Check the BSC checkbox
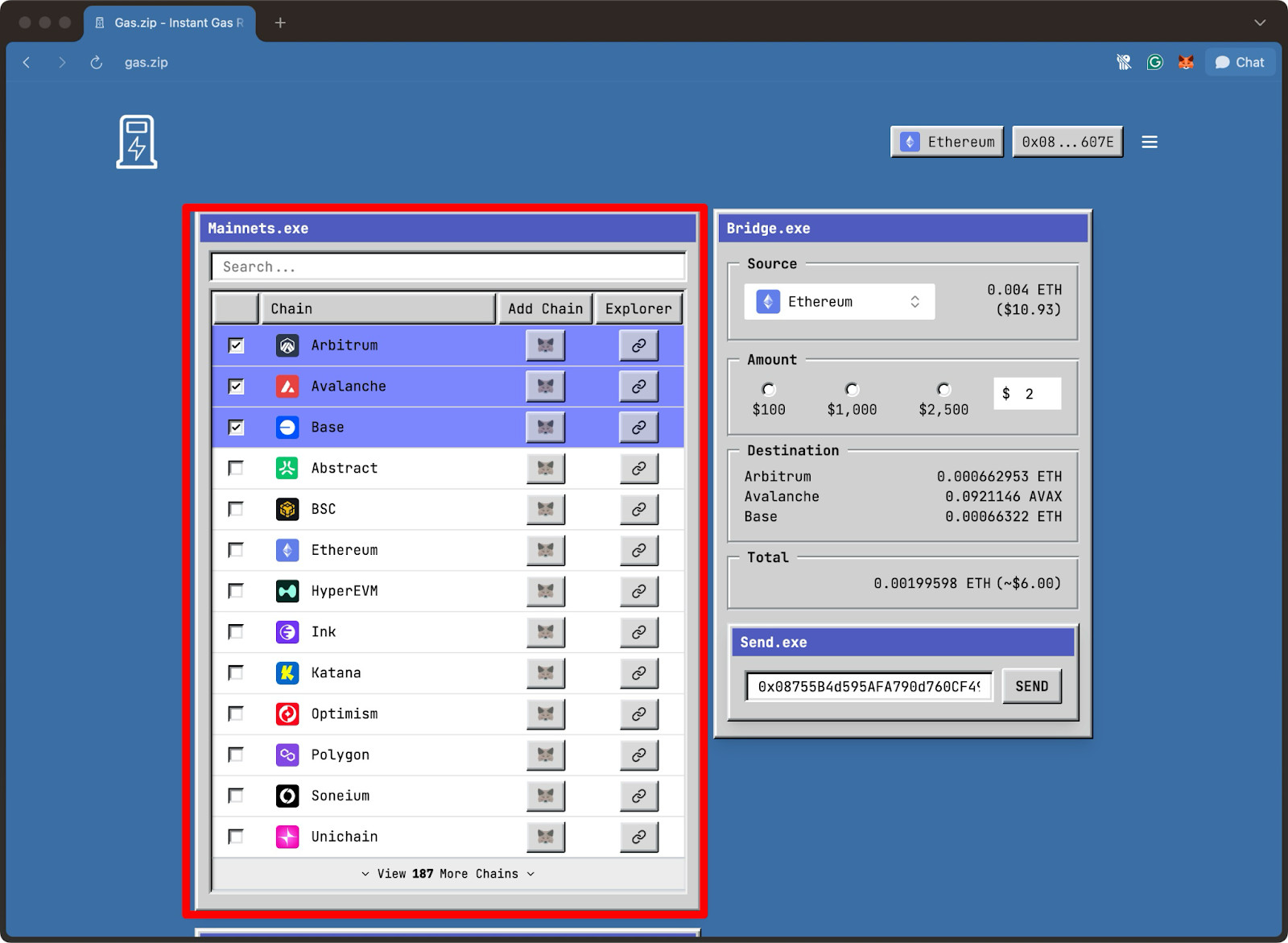Viewport: 1288px width, 943px height. tap(236, 510)
